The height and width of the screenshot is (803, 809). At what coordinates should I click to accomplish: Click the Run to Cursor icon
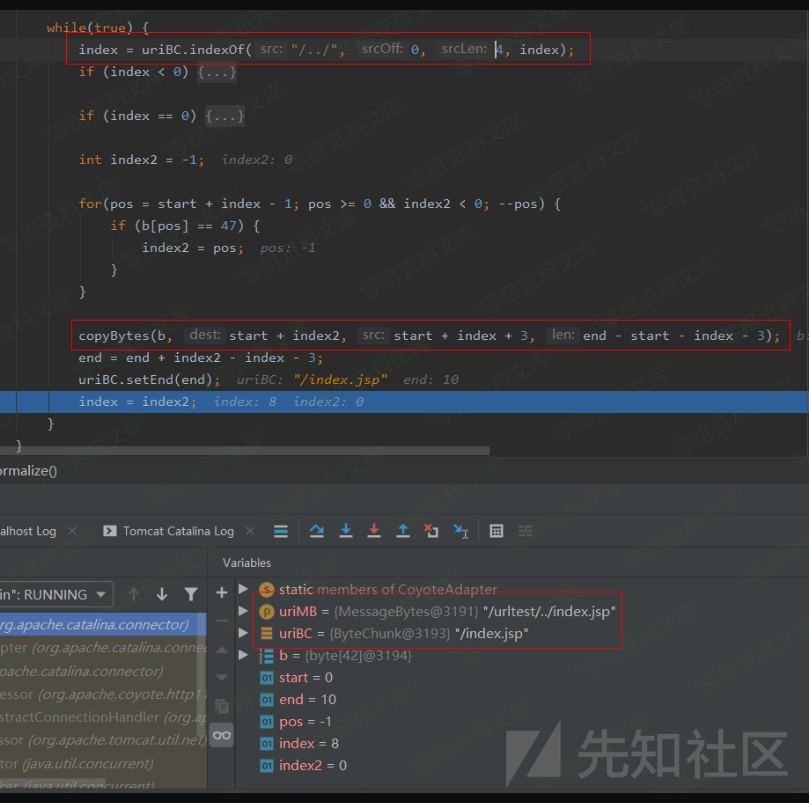coord(460,531)
